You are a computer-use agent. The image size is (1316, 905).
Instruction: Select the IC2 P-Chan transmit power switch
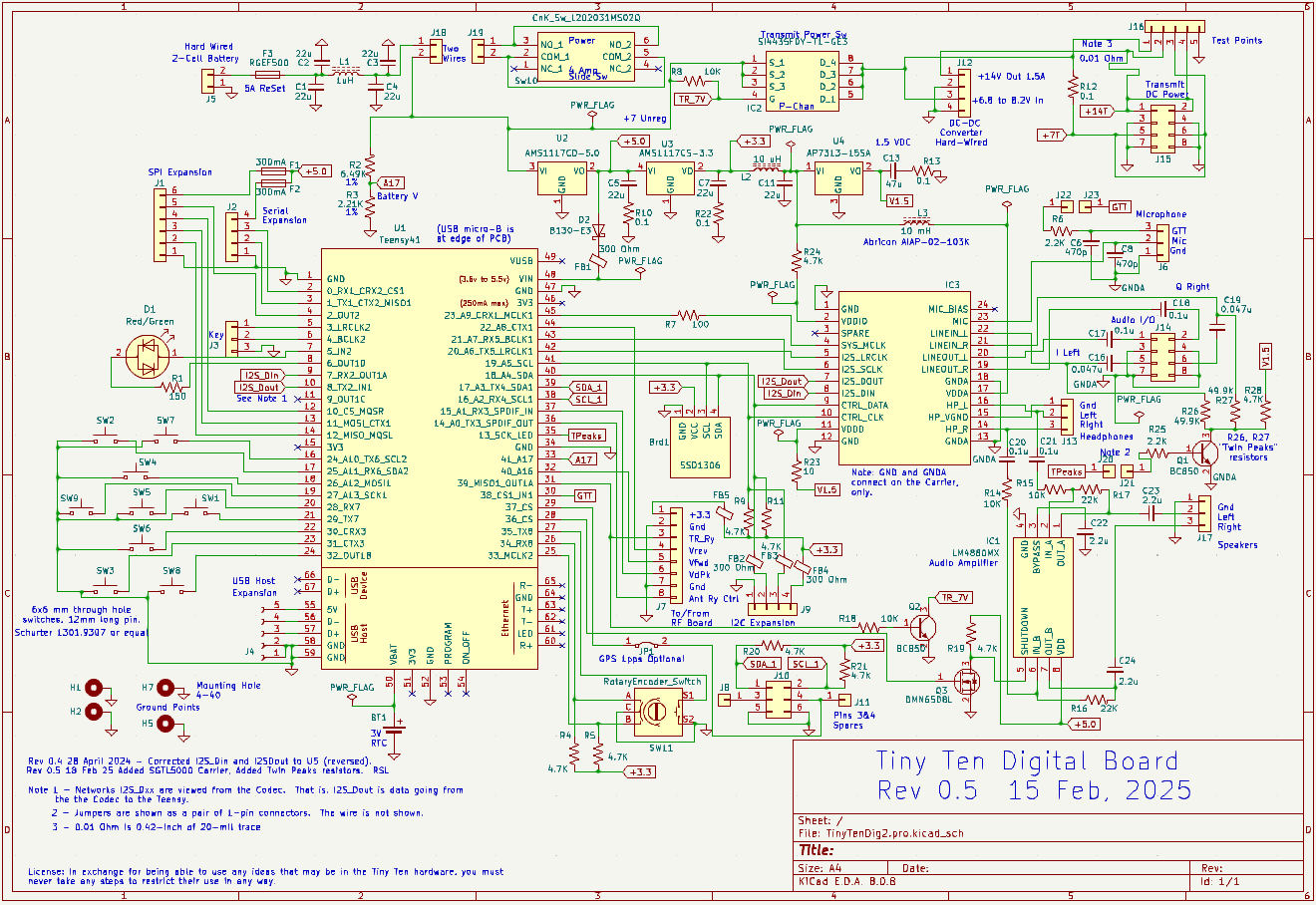(802, 79)
